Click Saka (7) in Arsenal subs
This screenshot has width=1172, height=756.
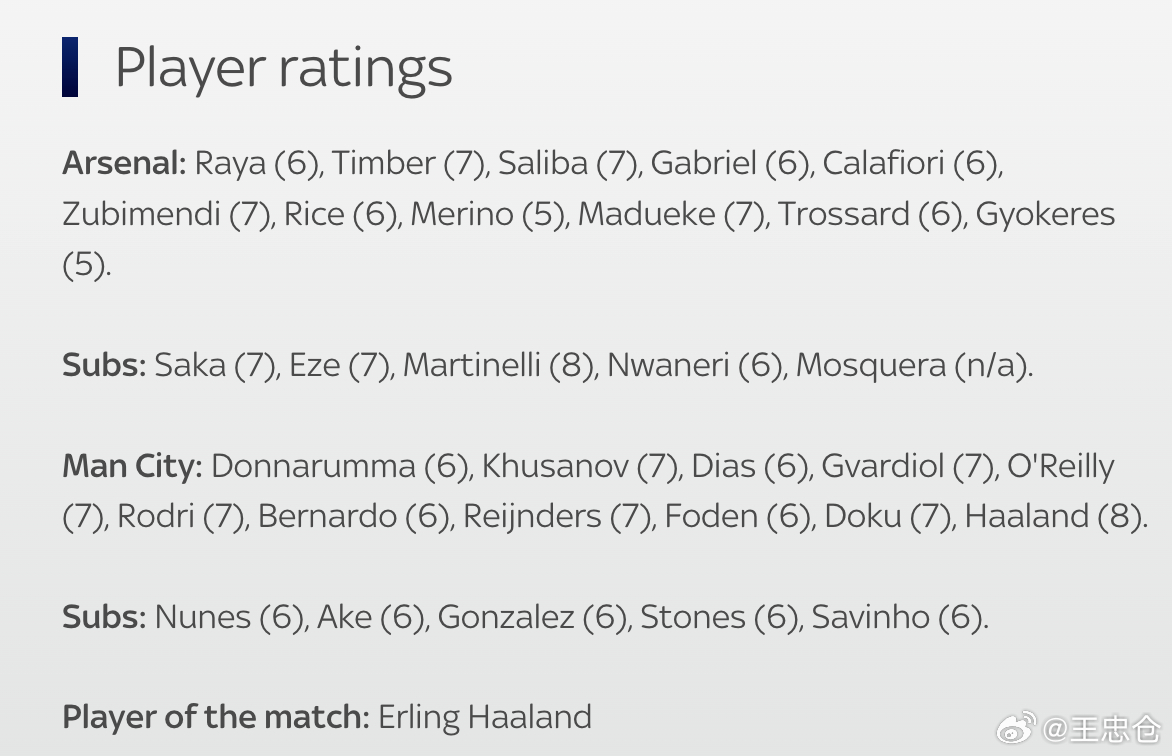pyautogui.click(x=215, y=366)
